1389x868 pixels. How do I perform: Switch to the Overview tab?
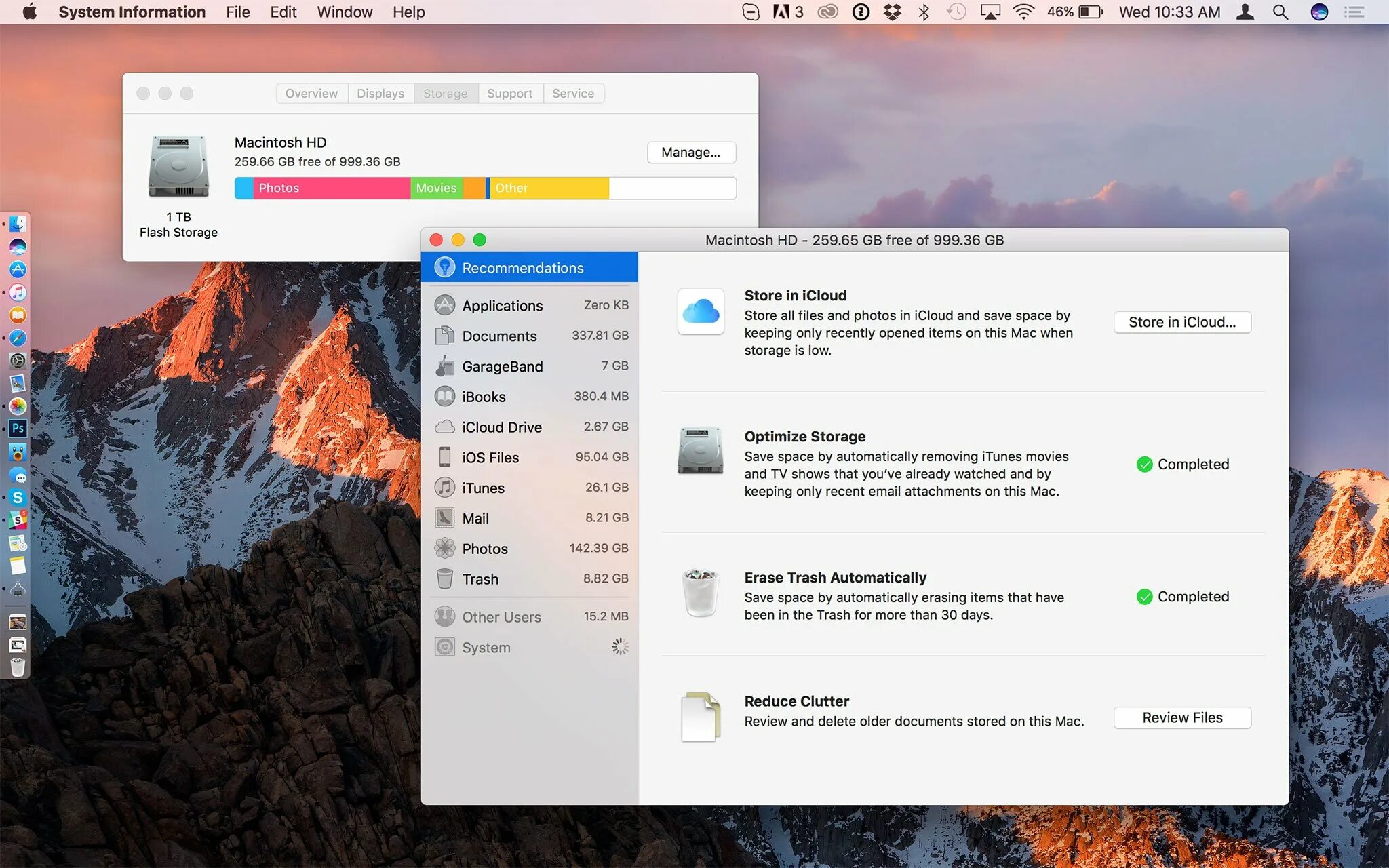click(x=311, y=94)
